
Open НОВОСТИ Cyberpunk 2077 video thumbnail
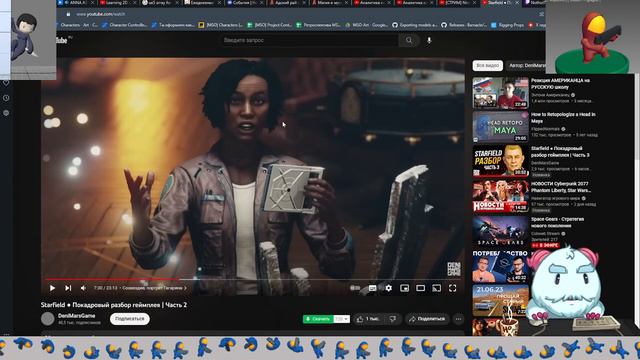point(500,196)
